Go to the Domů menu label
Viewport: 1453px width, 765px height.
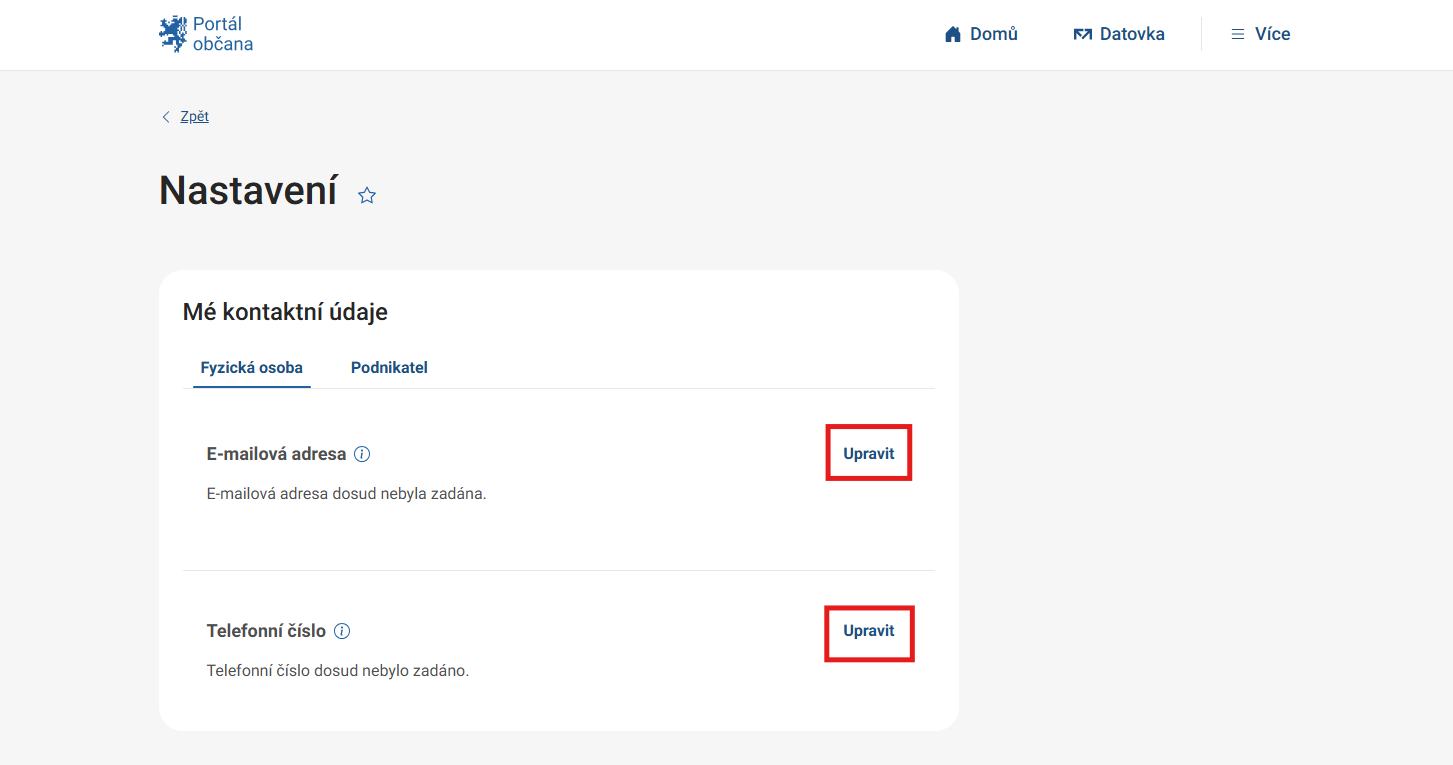pyautogui.click(x=994, y=34)
